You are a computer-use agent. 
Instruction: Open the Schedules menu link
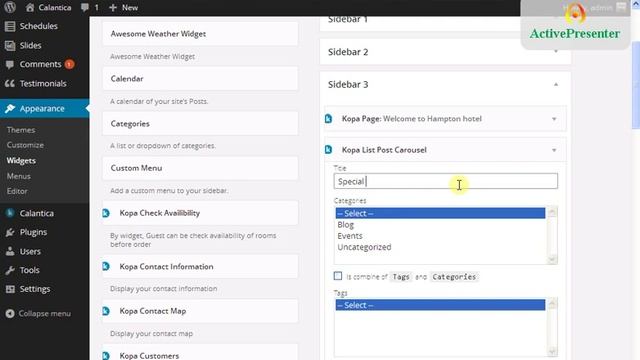point(38,26)
